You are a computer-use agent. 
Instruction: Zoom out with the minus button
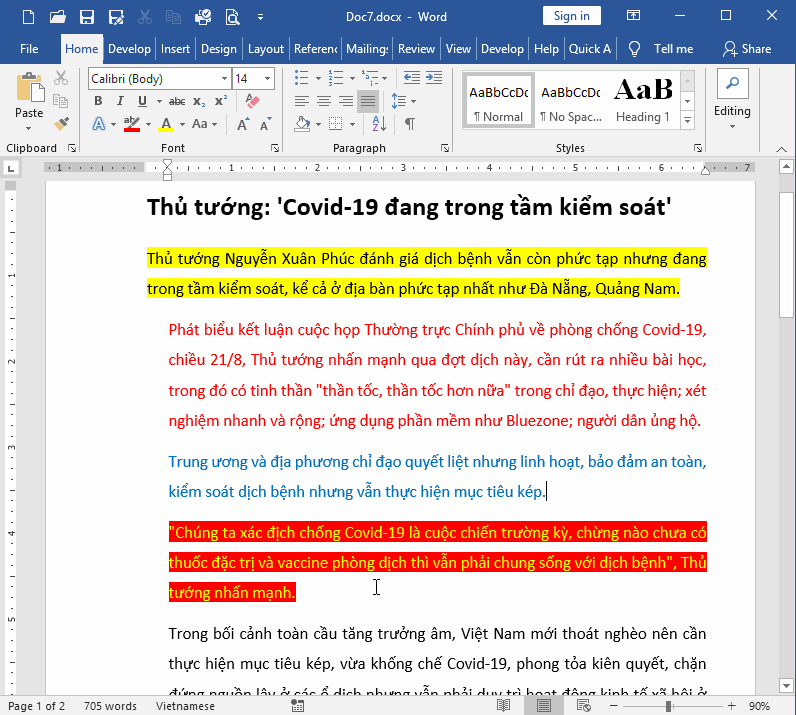[x=614, y=706]
